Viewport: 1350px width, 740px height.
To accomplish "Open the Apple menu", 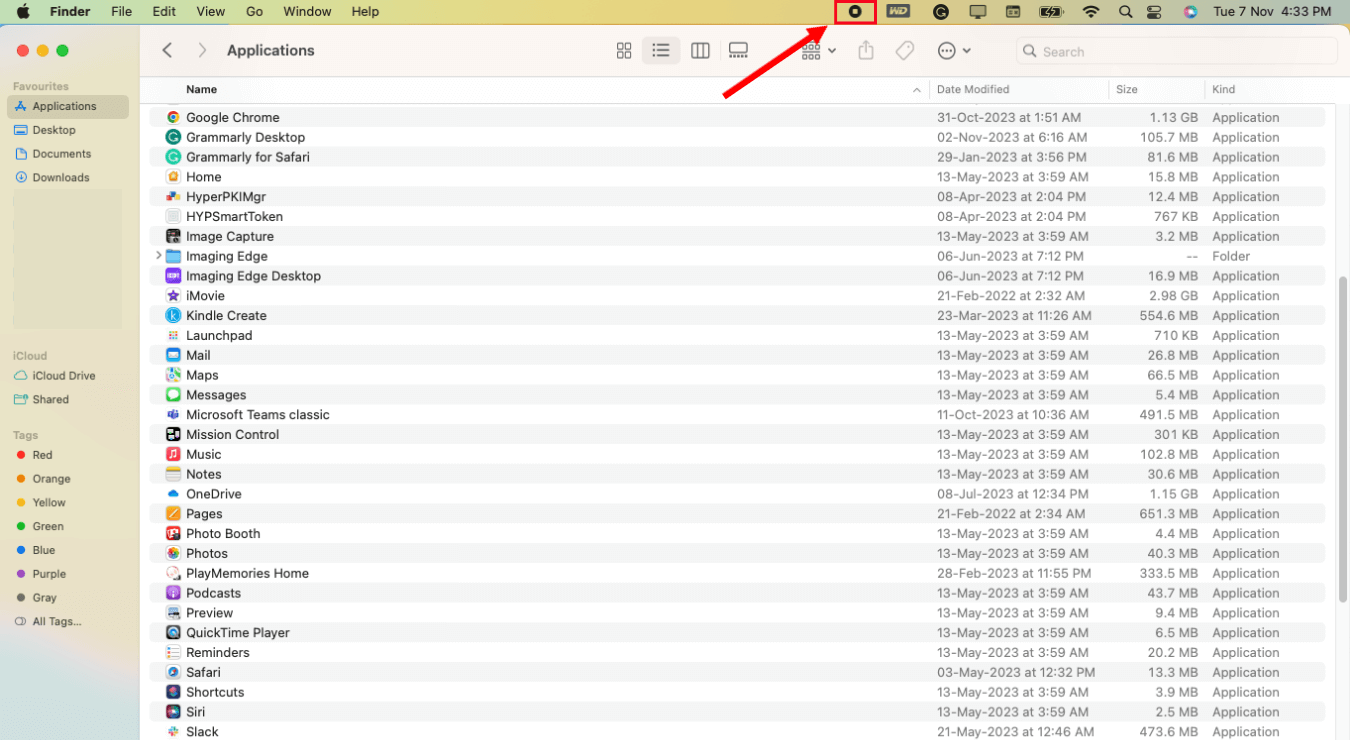I will 22,12.
